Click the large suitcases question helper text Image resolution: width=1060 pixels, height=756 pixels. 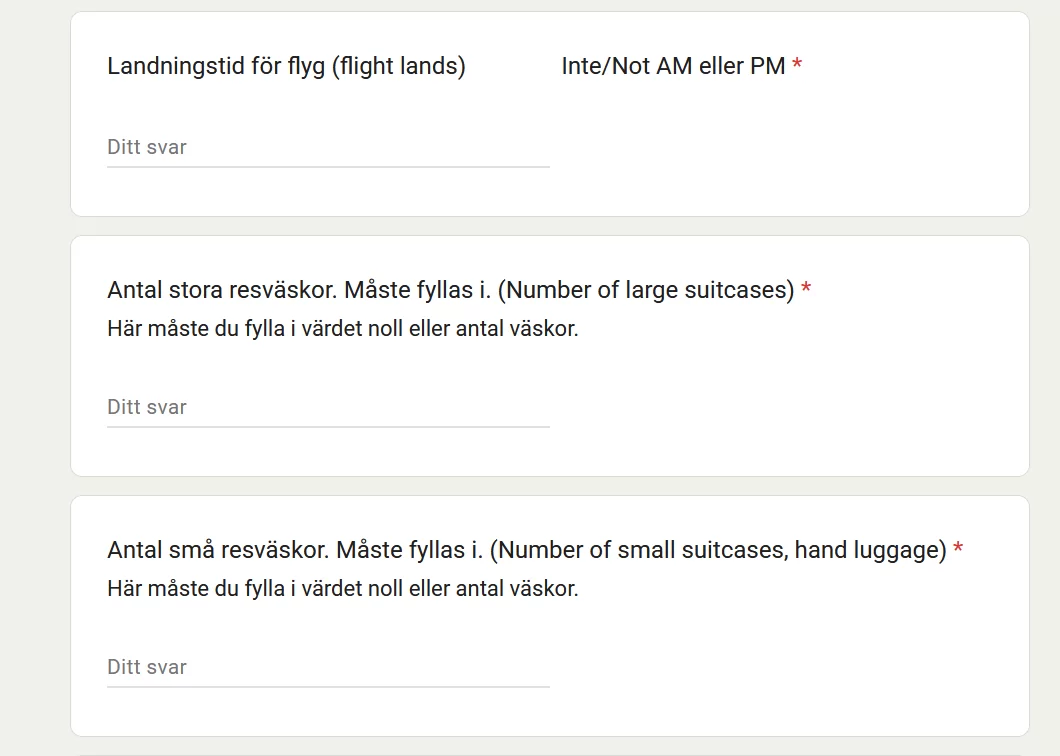(342, 329)
